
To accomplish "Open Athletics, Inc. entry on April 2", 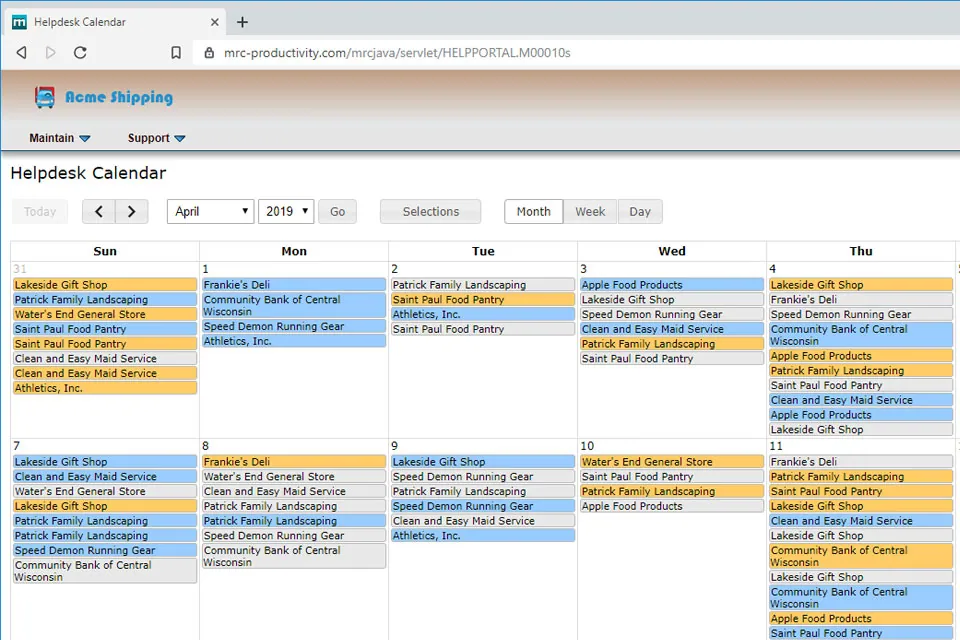I will (483, 314).
